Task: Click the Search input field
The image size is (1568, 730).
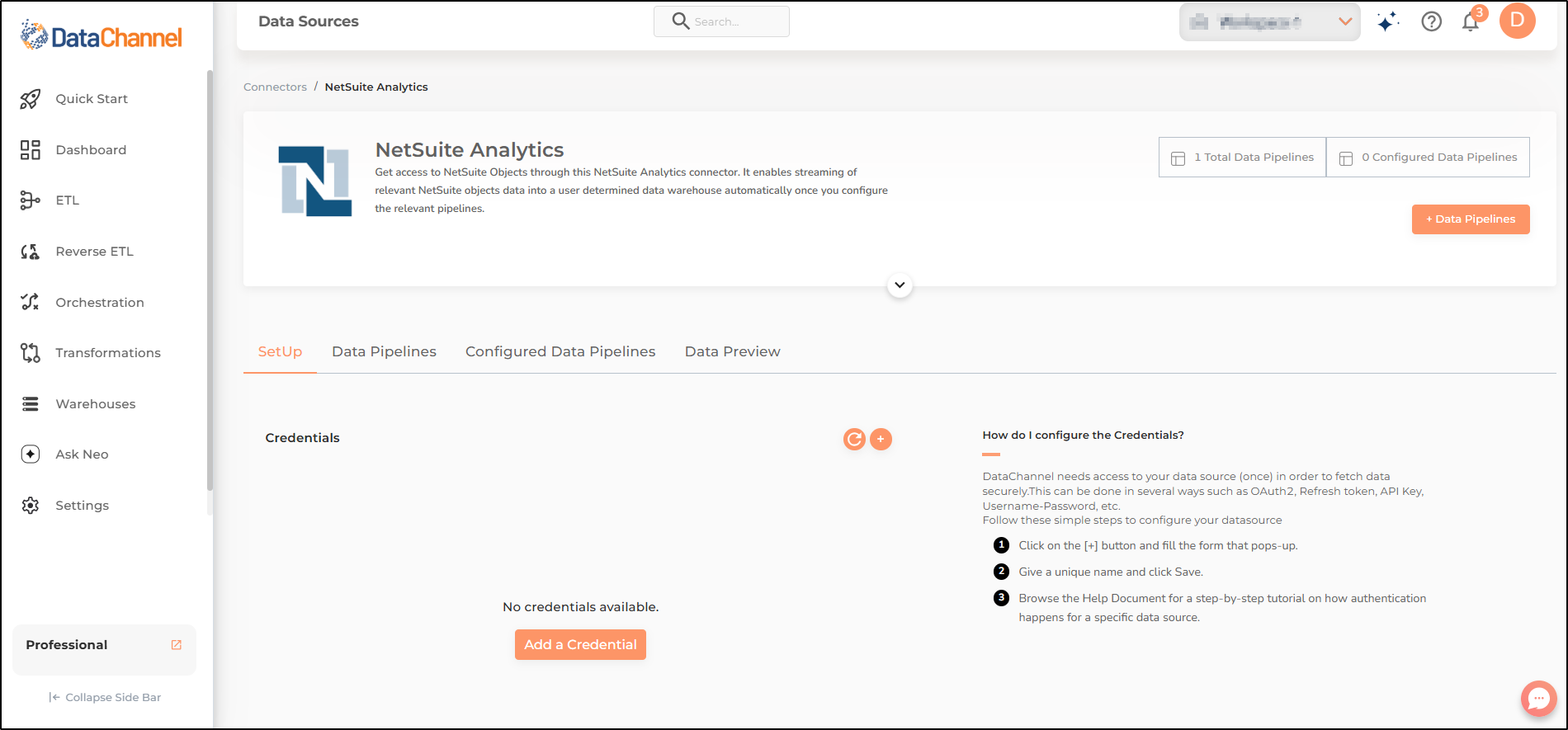Action: [721, 21]
